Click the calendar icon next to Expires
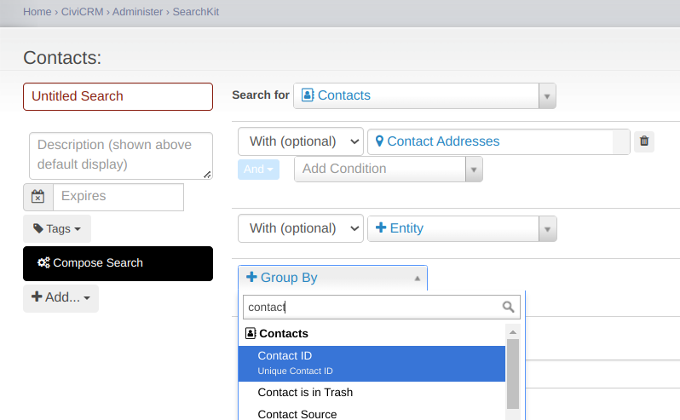The image size is (680, 420). 38,197
